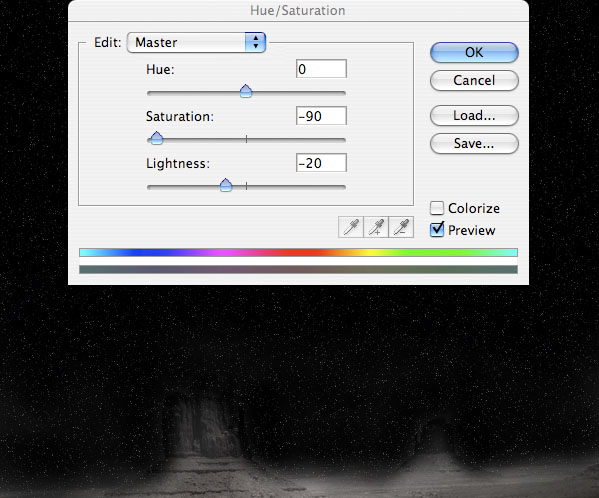Click the Hue: label

click(160, 70)
